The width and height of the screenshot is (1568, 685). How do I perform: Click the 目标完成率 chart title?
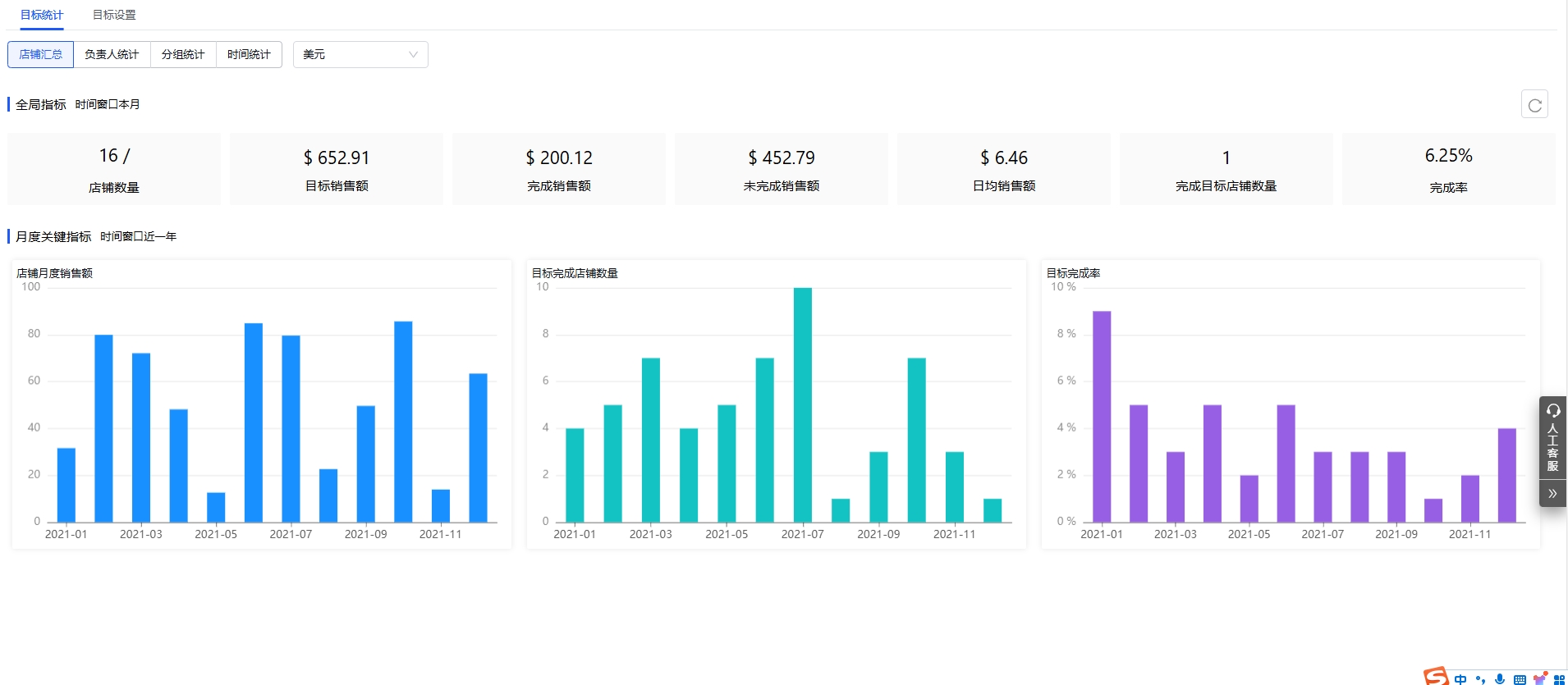(x=1073, y=273)
